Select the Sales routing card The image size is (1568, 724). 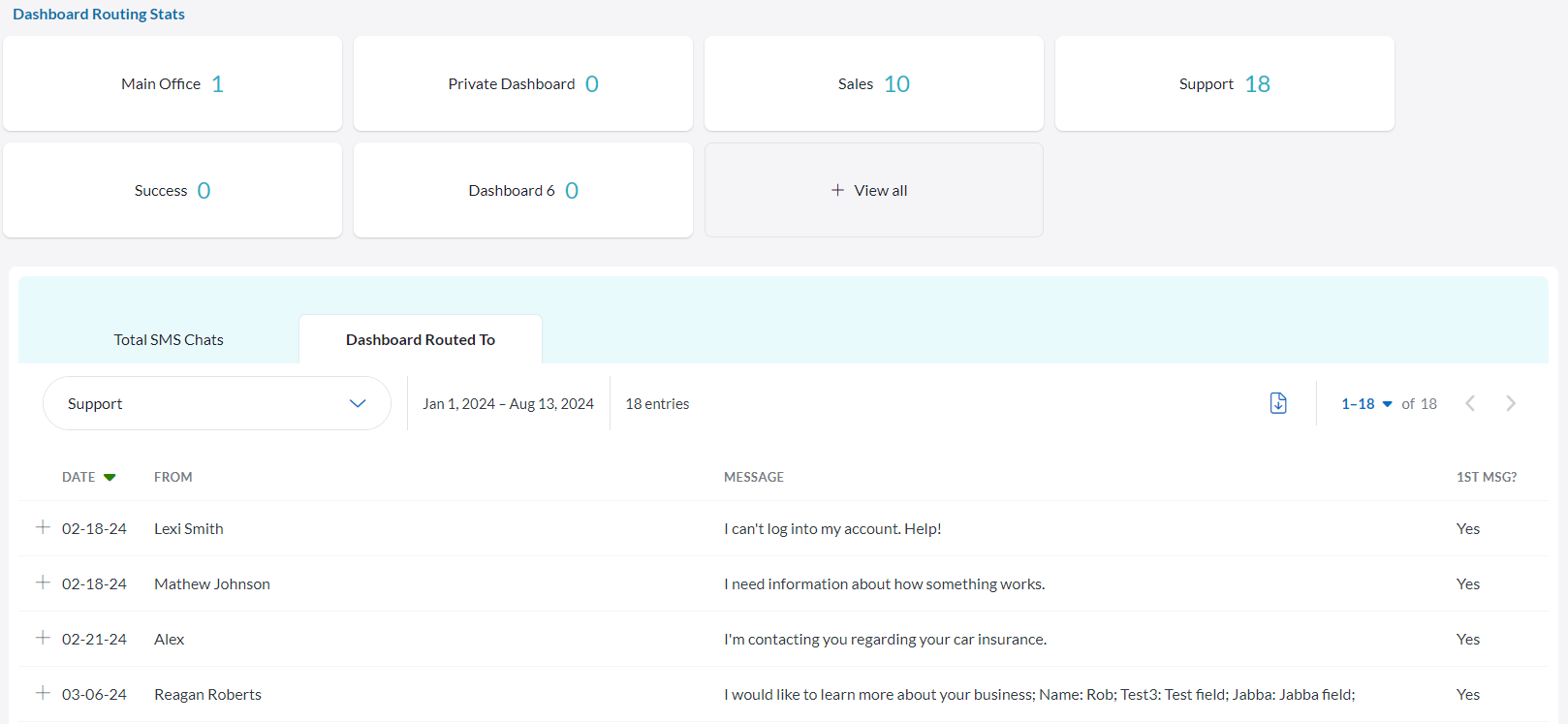pyautogui.click(x=873, y=84)
